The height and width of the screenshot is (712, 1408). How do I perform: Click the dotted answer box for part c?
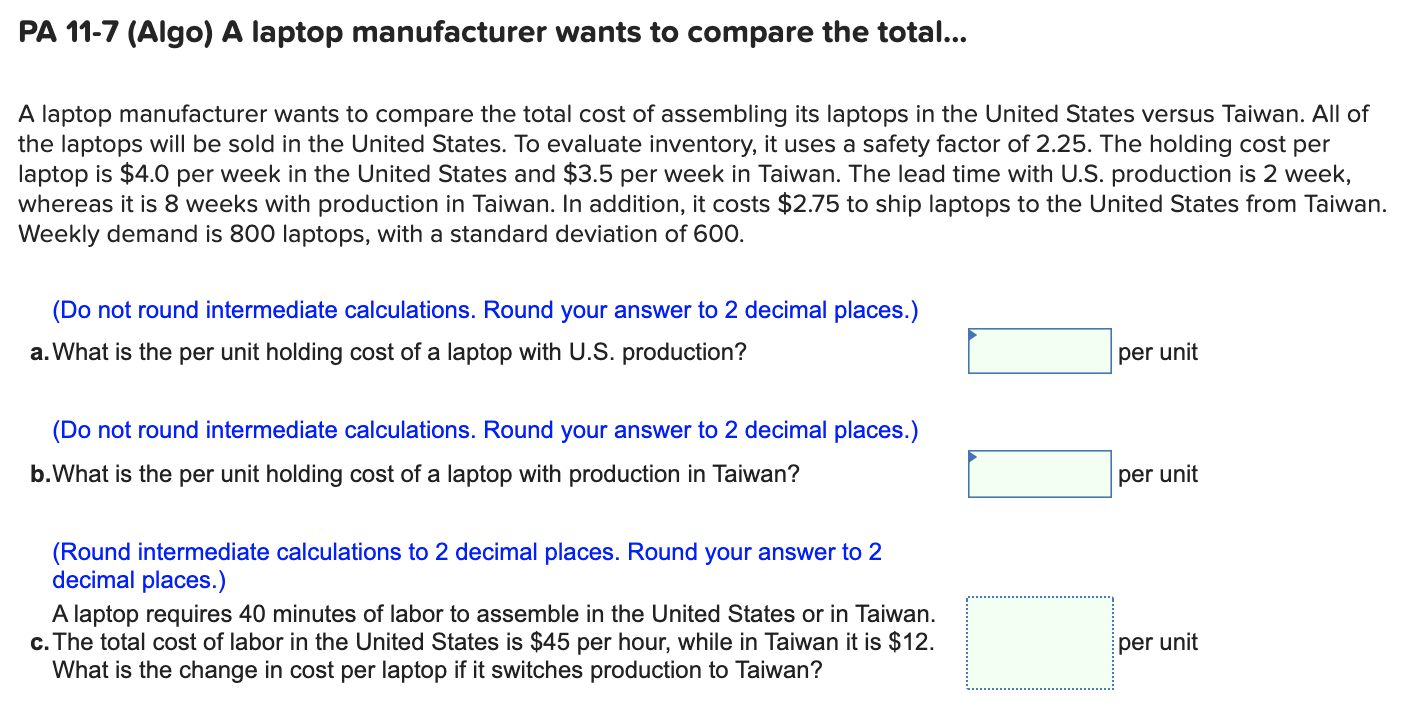coord(1039,642)
